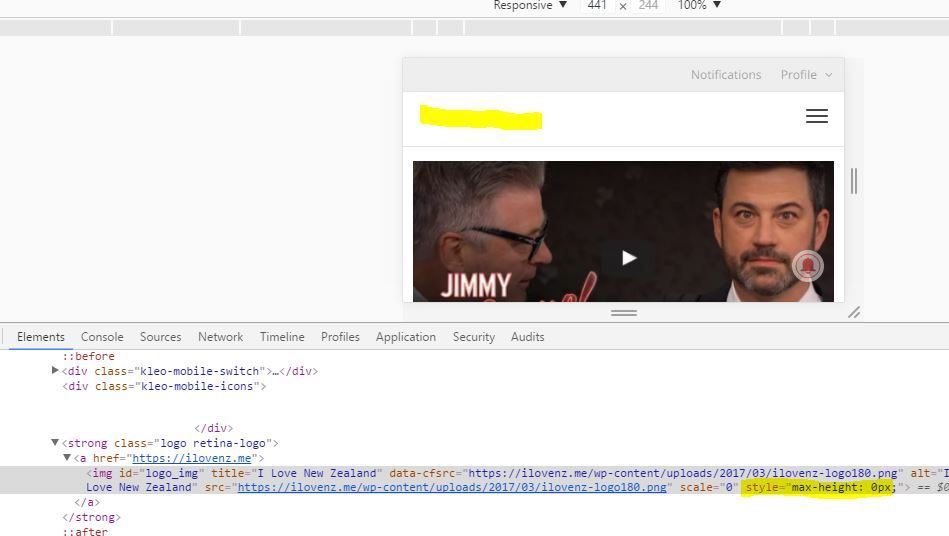Open Notifications in the page preview
The height and width of the screenshot is (536, 949).
[726, 75]
